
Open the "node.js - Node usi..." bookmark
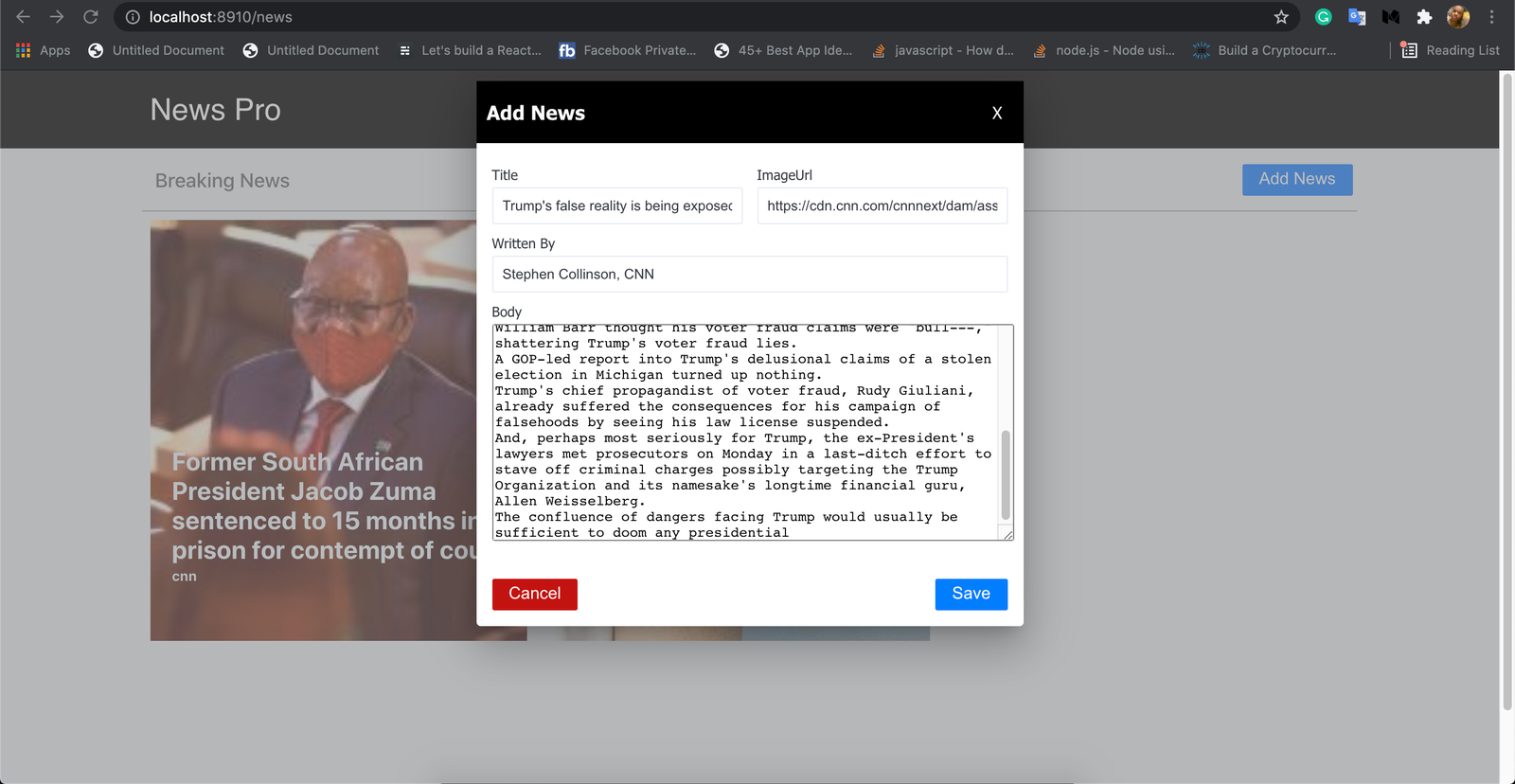click(1104, 50)
